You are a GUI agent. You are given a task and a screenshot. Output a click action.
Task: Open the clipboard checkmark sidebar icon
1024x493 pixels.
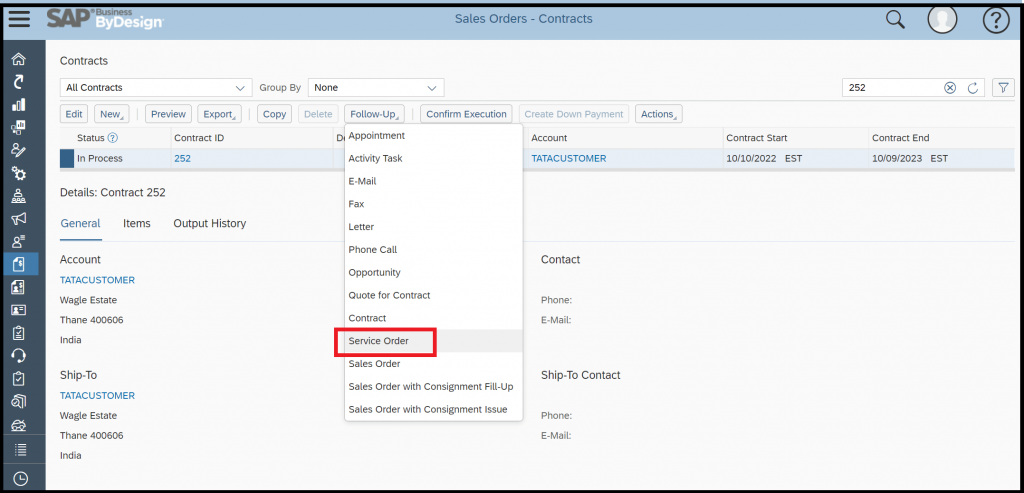19,378
